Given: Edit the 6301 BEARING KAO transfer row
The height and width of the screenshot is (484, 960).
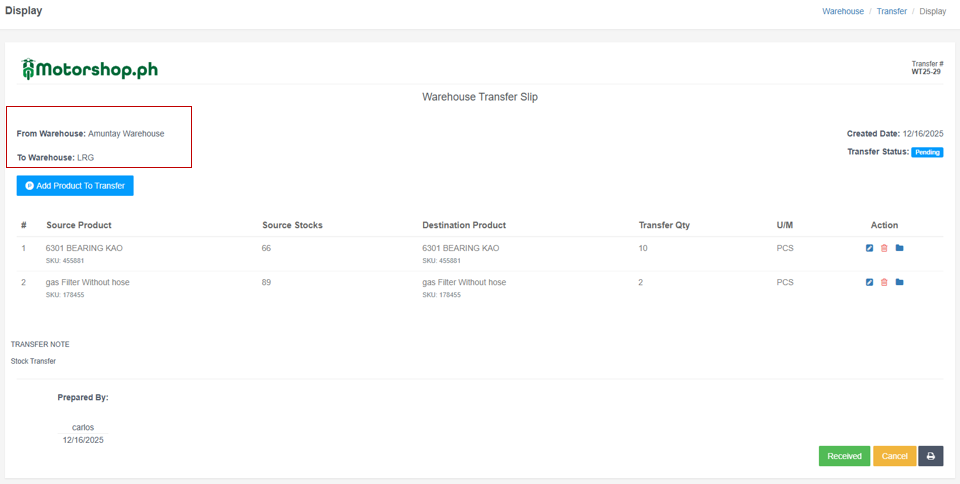Looking at the screenshot, I should [869, 248].
